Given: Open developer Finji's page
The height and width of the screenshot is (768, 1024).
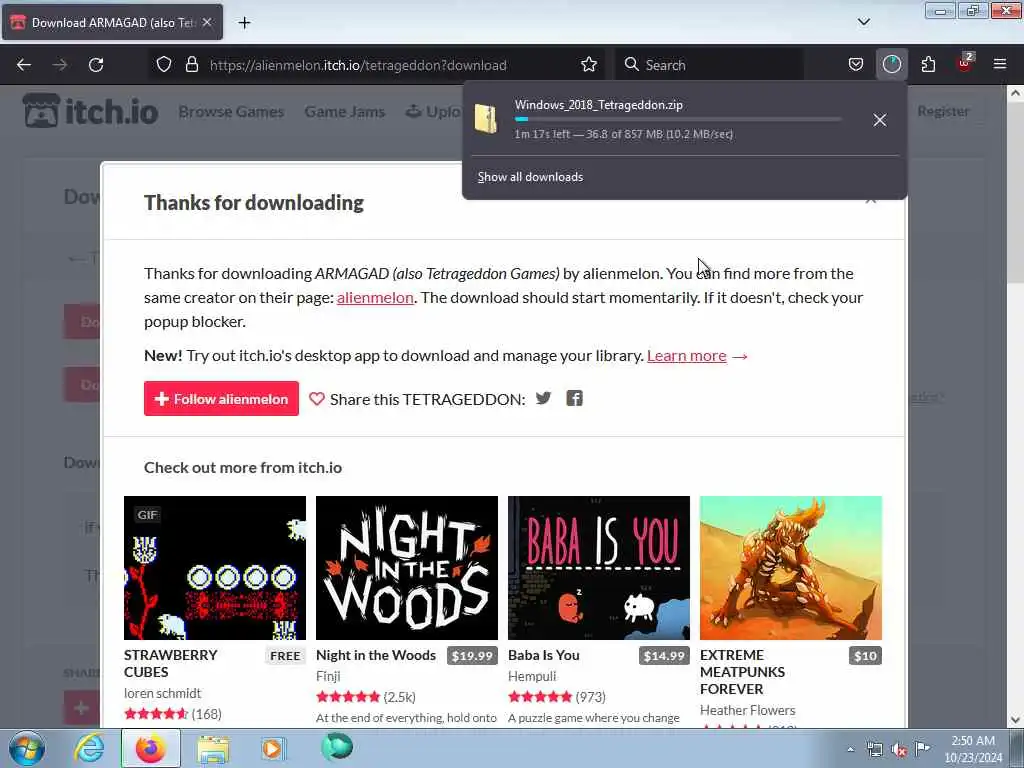Looking at the screenshot, I should coord(328,677).
